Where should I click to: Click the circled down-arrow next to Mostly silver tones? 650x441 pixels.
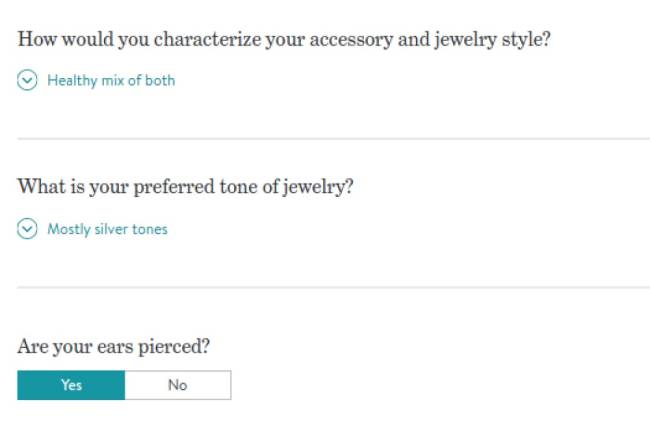27,230
